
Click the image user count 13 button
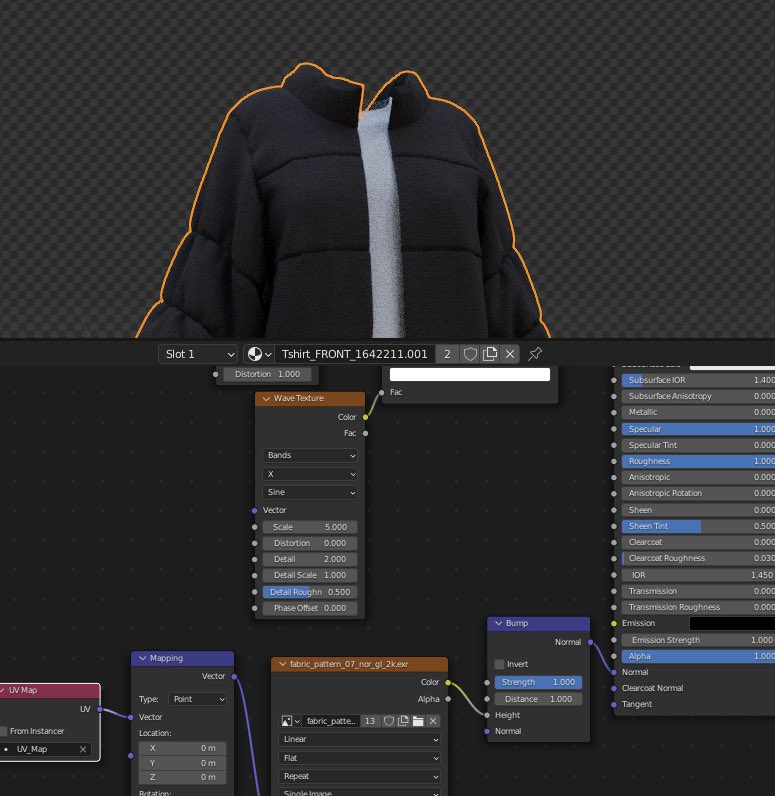(x=370, y=721)
